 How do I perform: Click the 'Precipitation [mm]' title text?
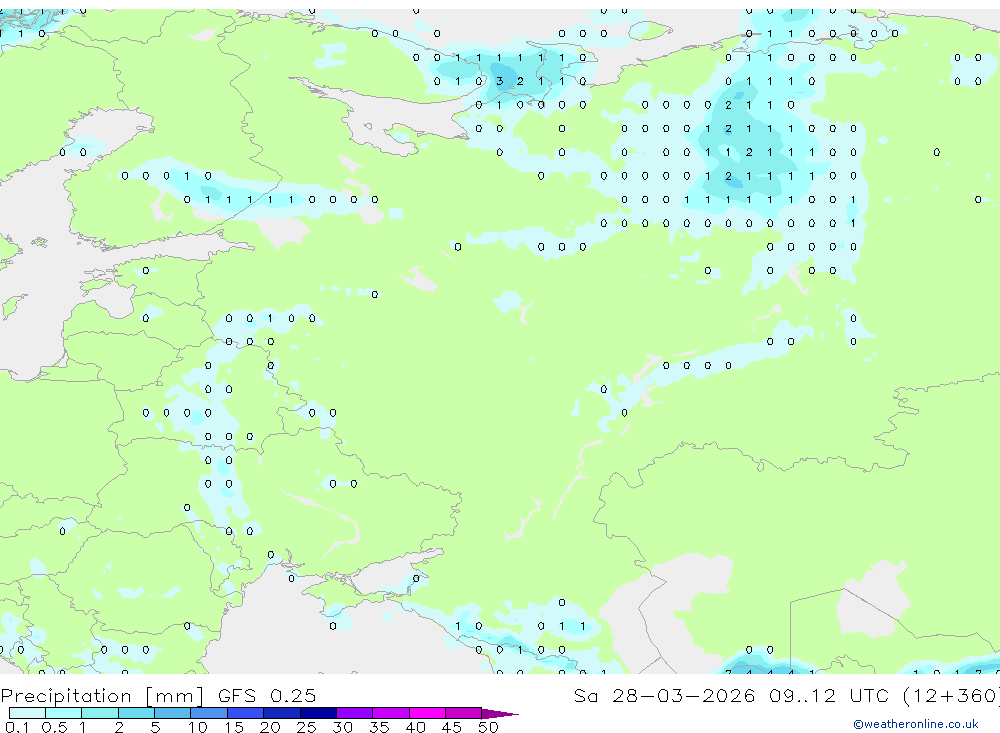point(102,695)
